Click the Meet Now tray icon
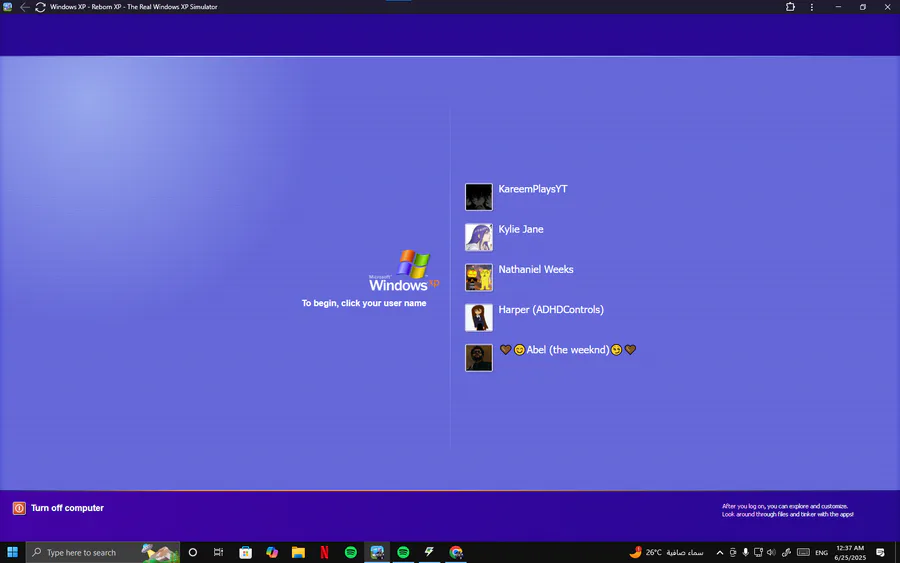 tap(733, 552)
